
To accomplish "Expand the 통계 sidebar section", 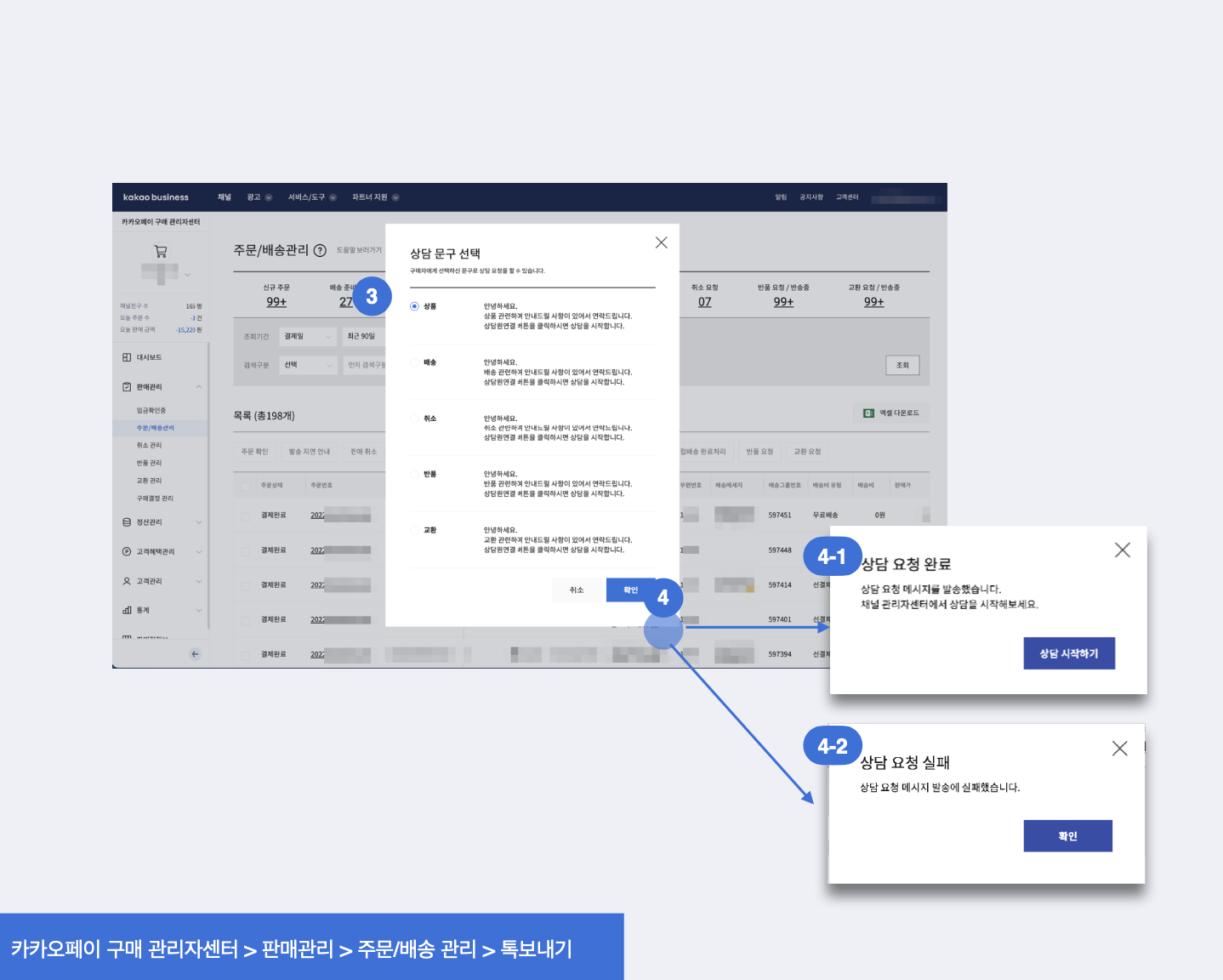I will pos(199,610).
